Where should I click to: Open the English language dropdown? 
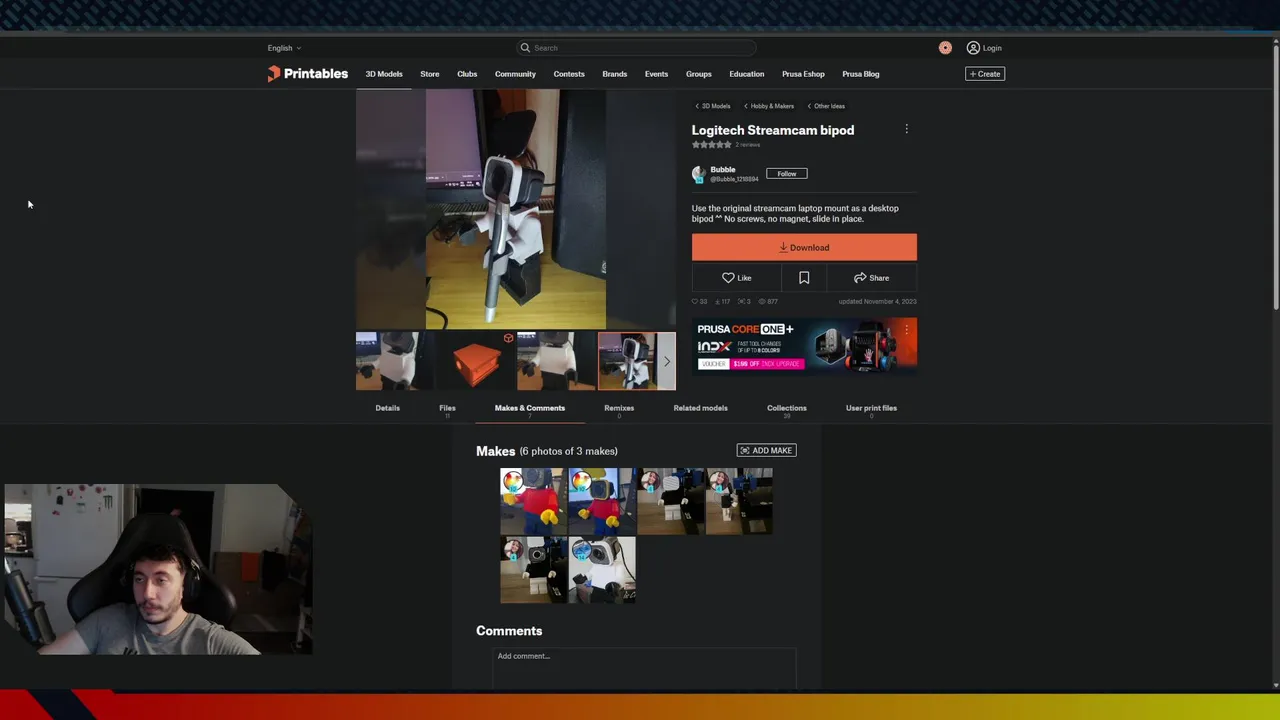pyautogui.click(x=284, y=48)
